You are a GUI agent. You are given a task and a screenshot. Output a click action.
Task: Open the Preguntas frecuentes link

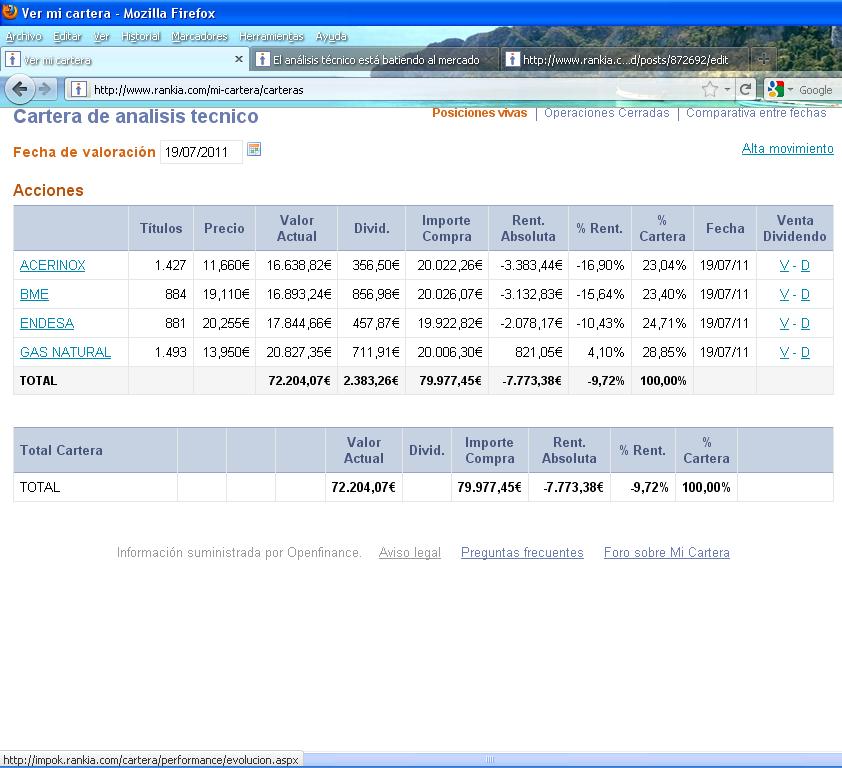pyautogui.click(x=522, y=552)
